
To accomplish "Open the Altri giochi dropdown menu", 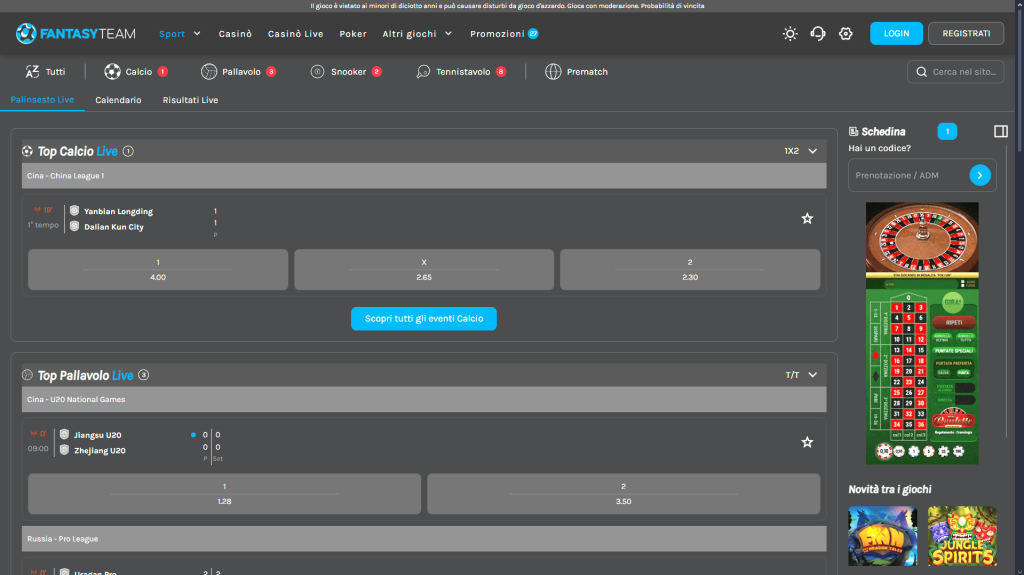I will (417, 33).
